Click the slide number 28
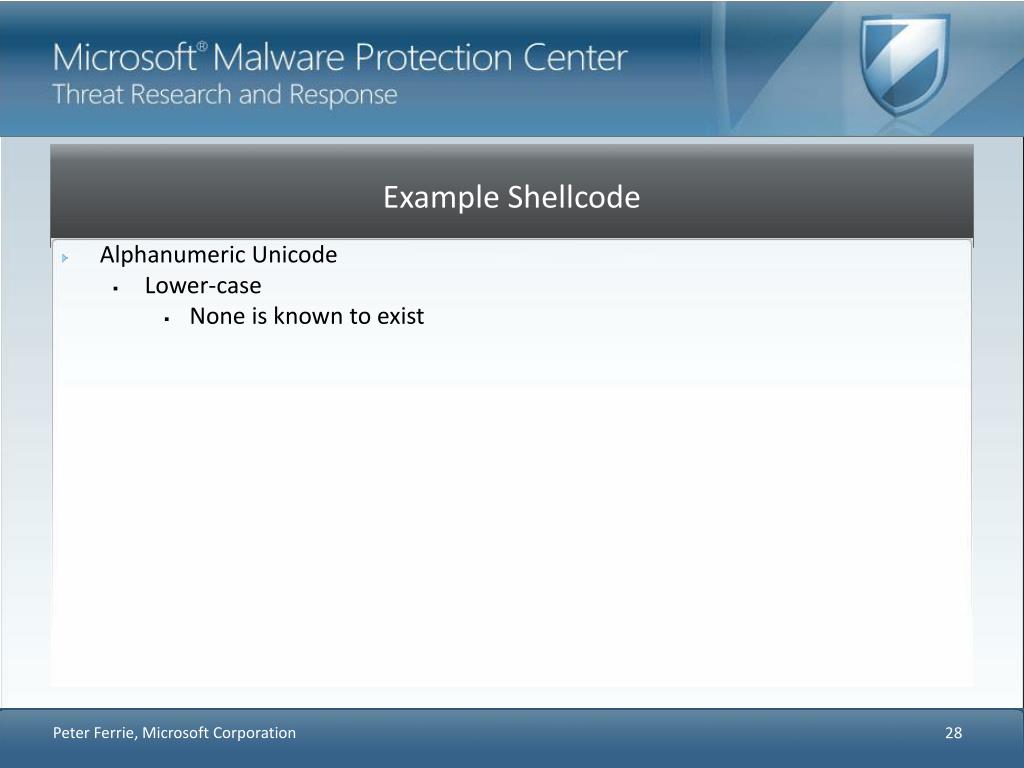The height and width of the screenshot is (768, 1024). (x=953, y=733)
